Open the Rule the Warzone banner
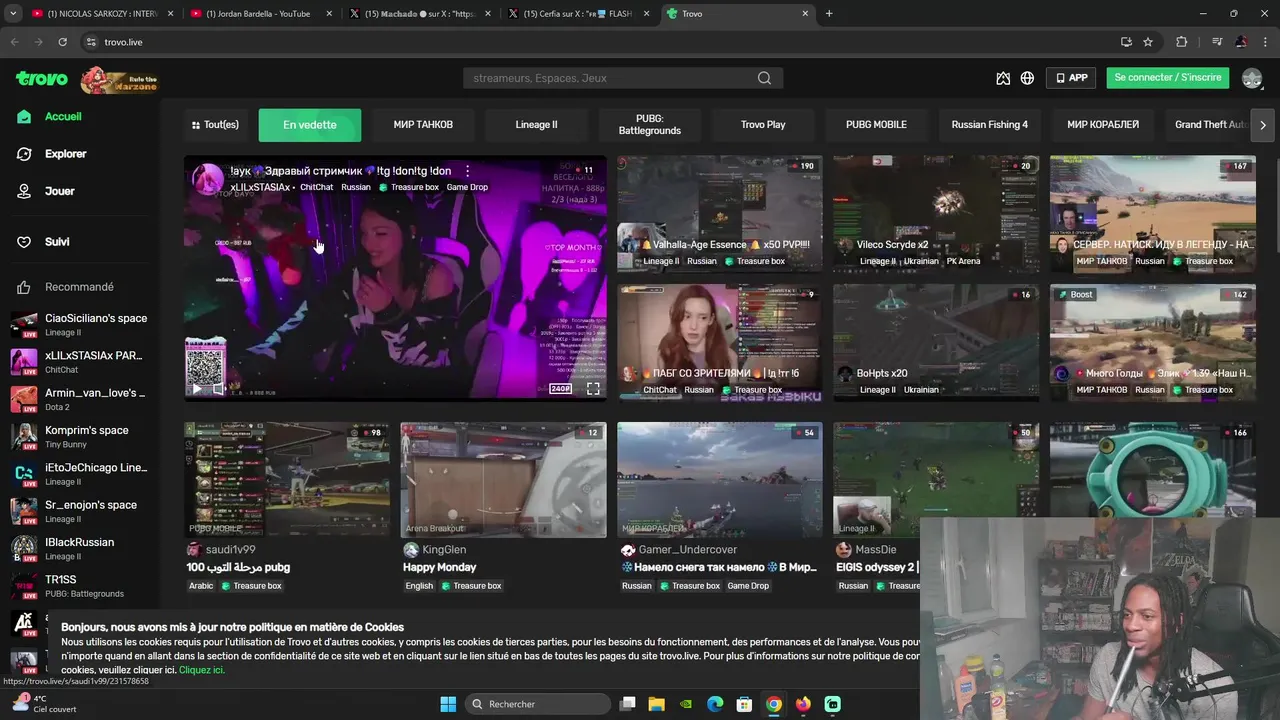Image resolution: width=1280 pixels, height=720 pixels. pos(119,80)
